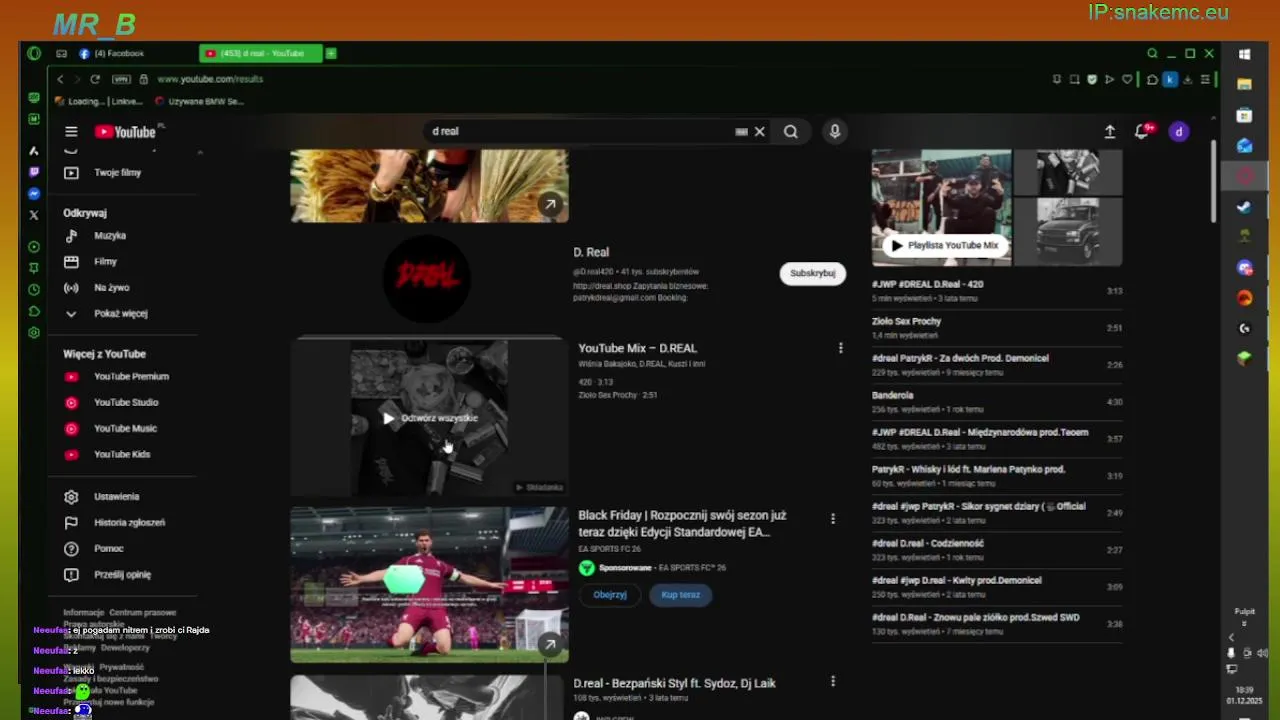Go back with browser back arrow
Image resolution: width=1280 pixels, height=720 pixels.
coord(60,79)
